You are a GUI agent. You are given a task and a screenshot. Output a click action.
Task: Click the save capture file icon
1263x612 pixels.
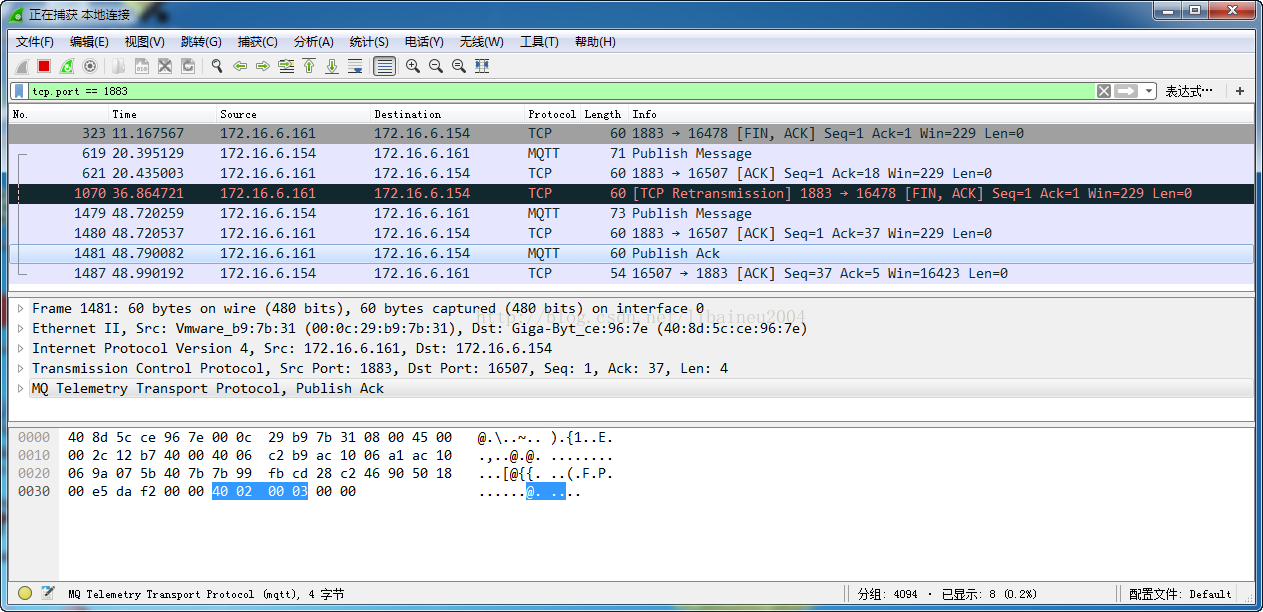coord(142,66)
